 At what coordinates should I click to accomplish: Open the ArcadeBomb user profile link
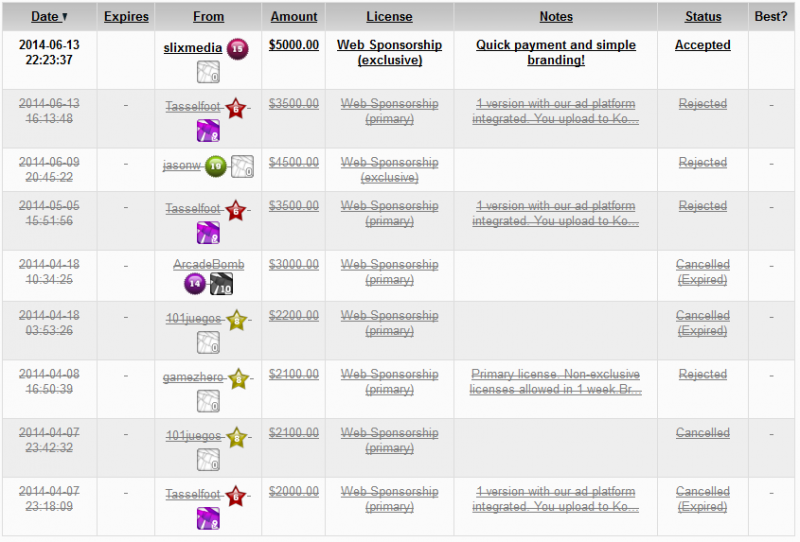(x=208, y=265)
